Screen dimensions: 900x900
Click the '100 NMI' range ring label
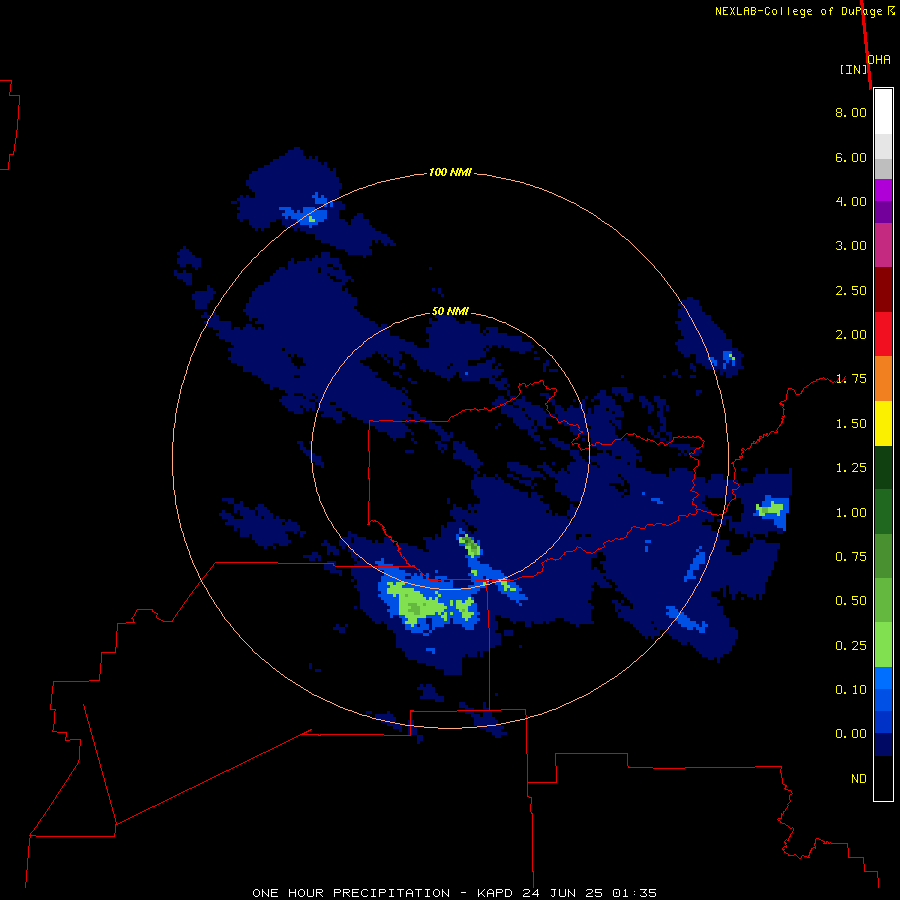[450, 172]
